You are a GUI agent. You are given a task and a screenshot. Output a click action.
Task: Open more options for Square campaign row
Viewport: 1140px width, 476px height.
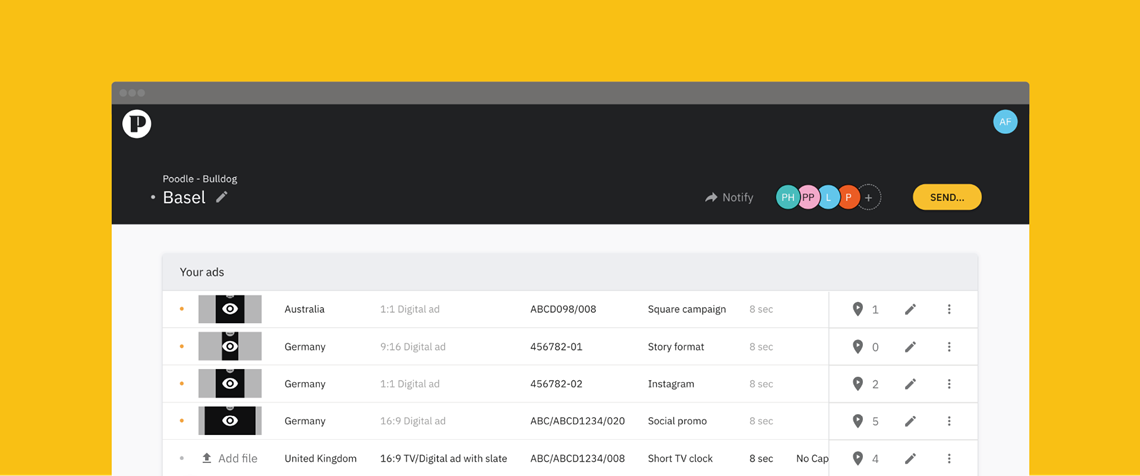pyautogui.click(x=949, y=310)
